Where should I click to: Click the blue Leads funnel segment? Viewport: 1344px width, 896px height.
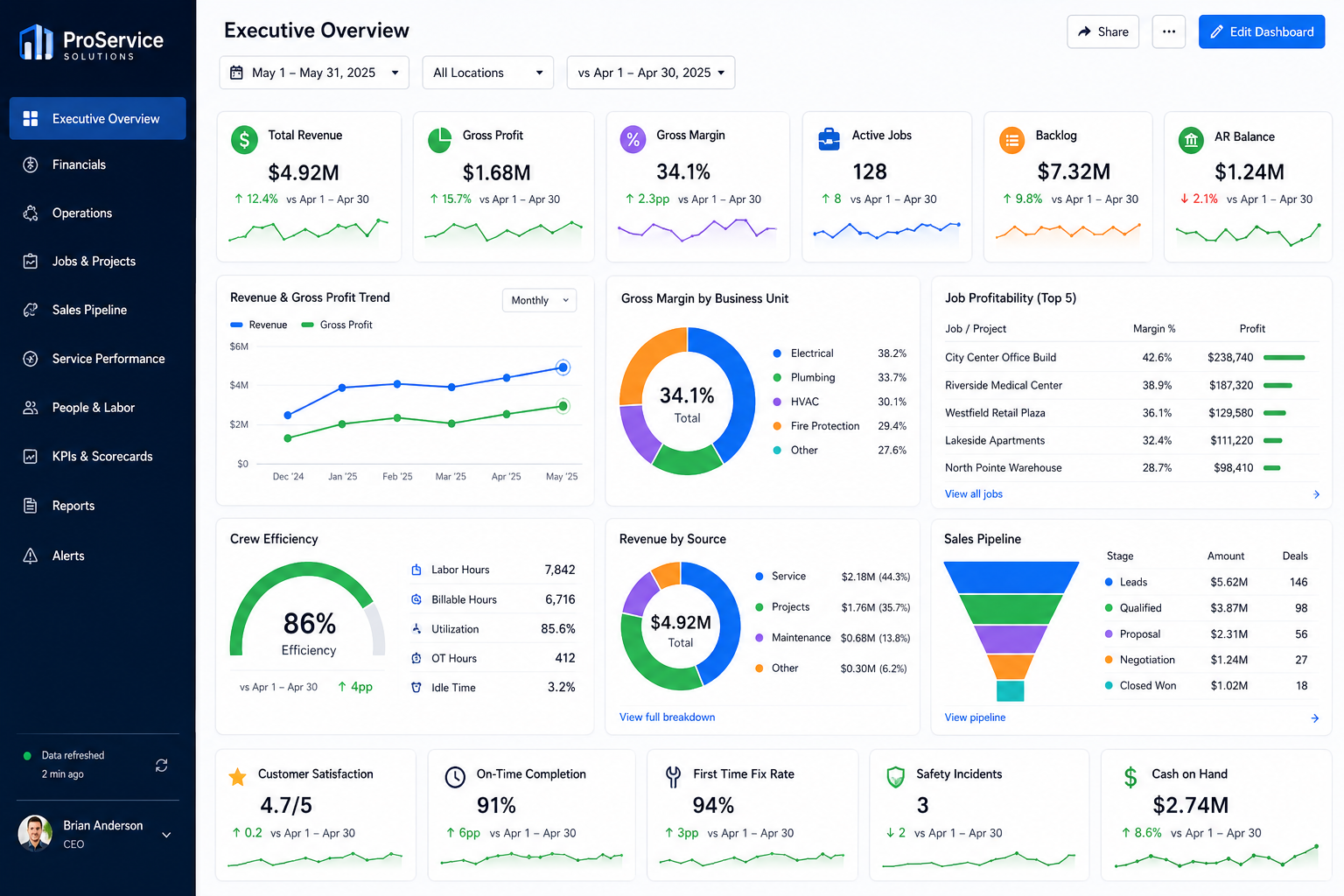pyautogui.click(x=1011, y=577)
